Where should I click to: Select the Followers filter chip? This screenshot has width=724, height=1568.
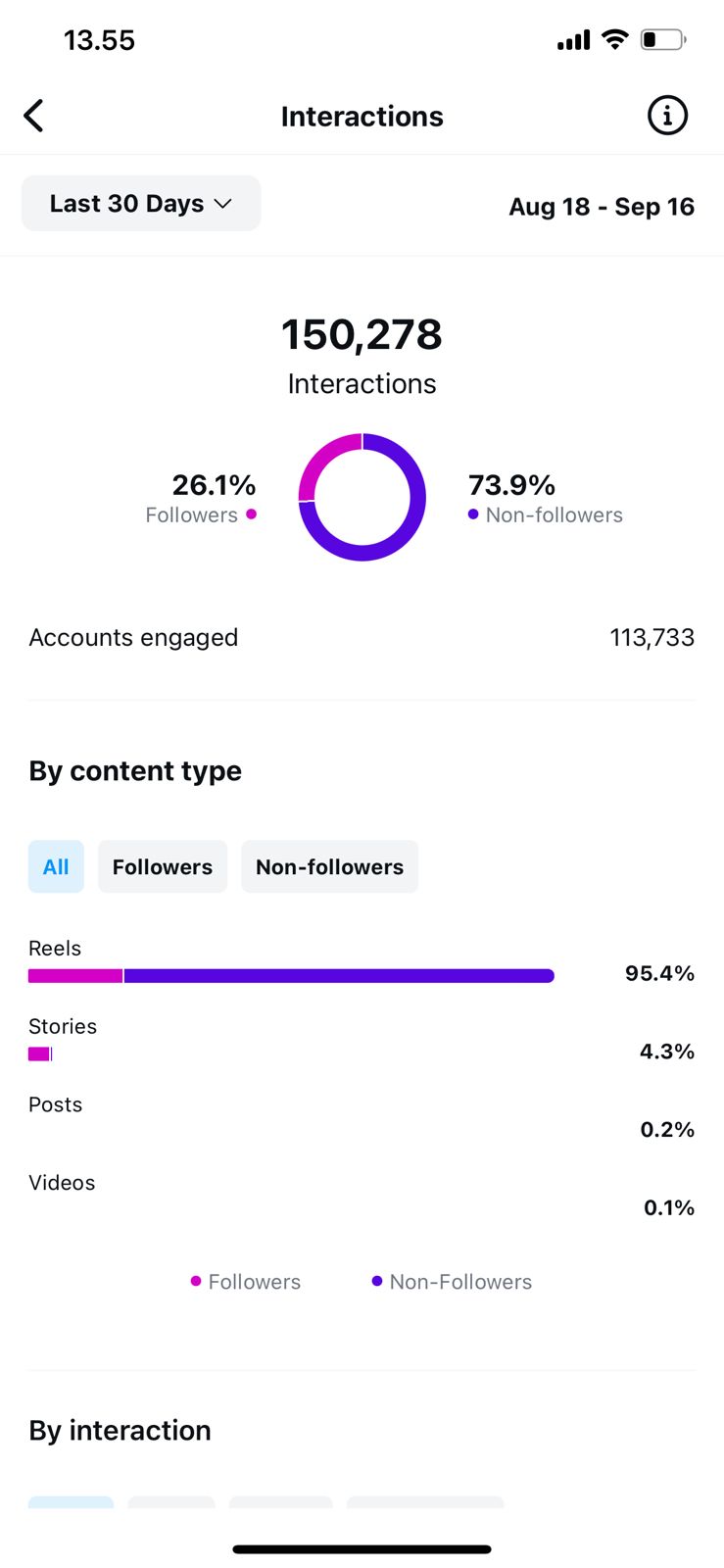pos(163,866)
